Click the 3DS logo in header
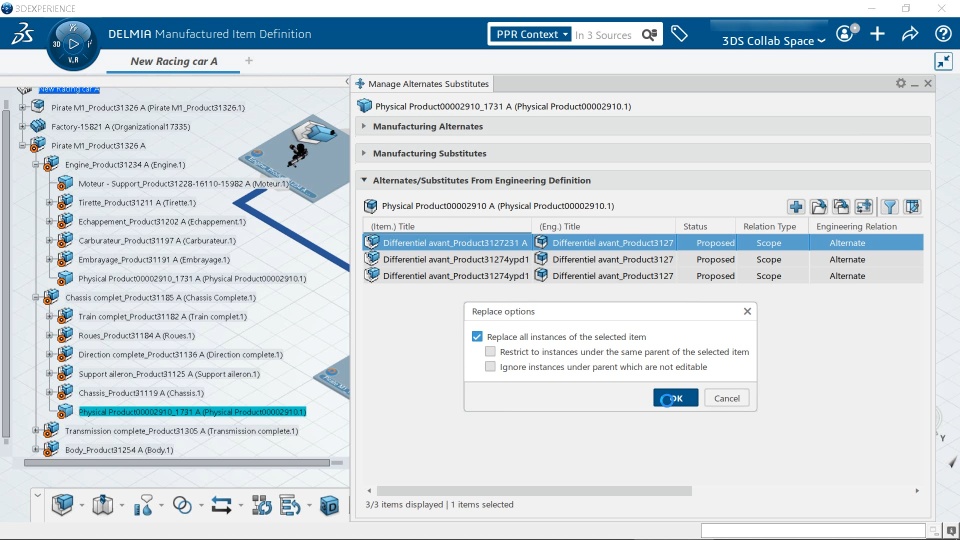Viewport: 960px width, 540px height. click(x=22, y=34)
